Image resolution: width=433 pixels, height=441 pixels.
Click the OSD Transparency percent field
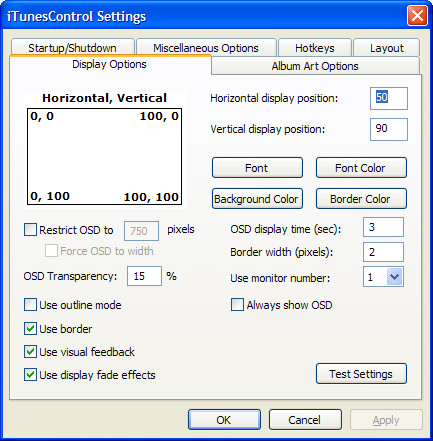pos(144,276)
